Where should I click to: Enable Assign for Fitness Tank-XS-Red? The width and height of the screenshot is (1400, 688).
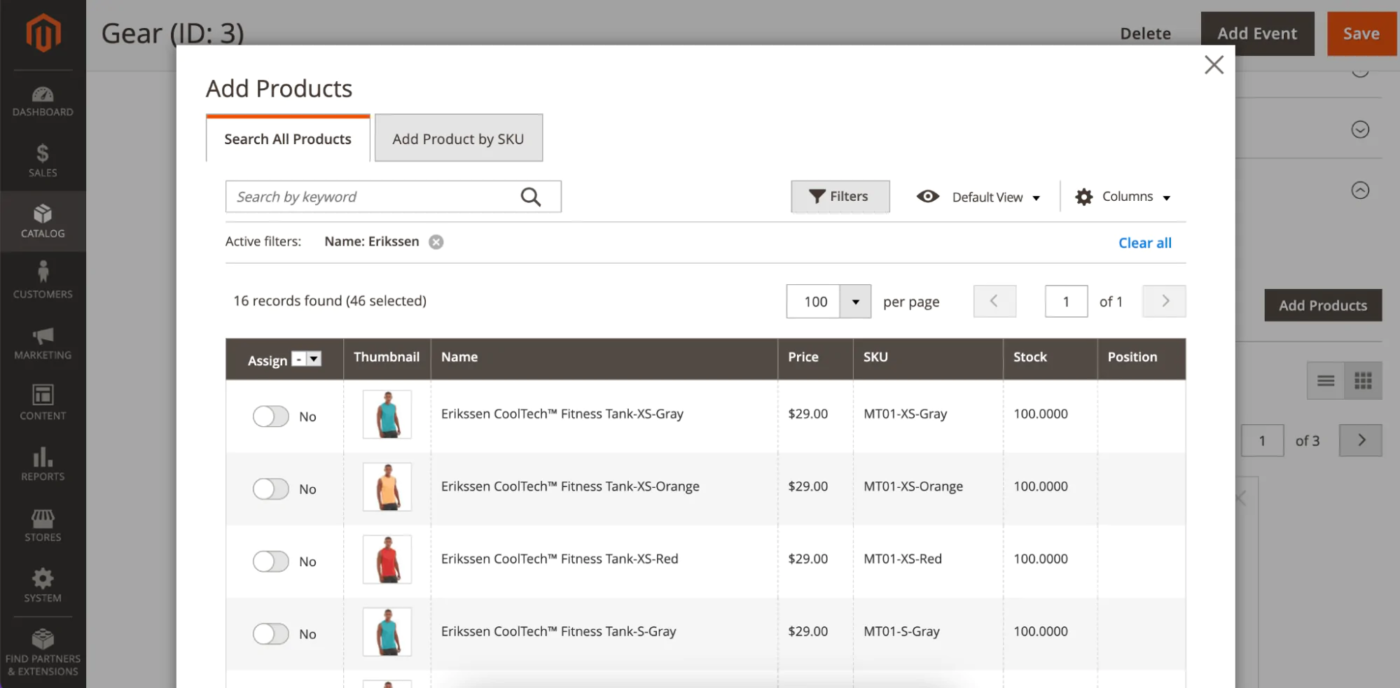(270, 561)
